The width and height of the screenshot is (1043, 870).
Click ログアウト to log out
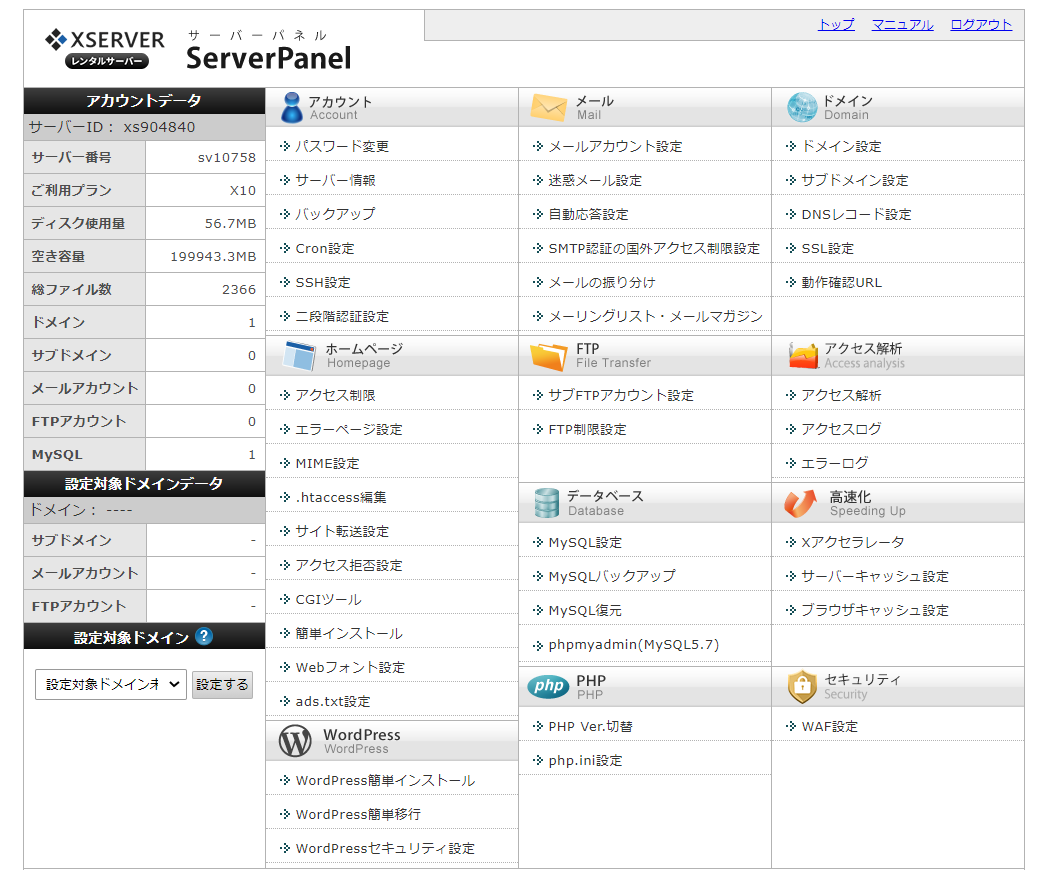tap(981, 25)
